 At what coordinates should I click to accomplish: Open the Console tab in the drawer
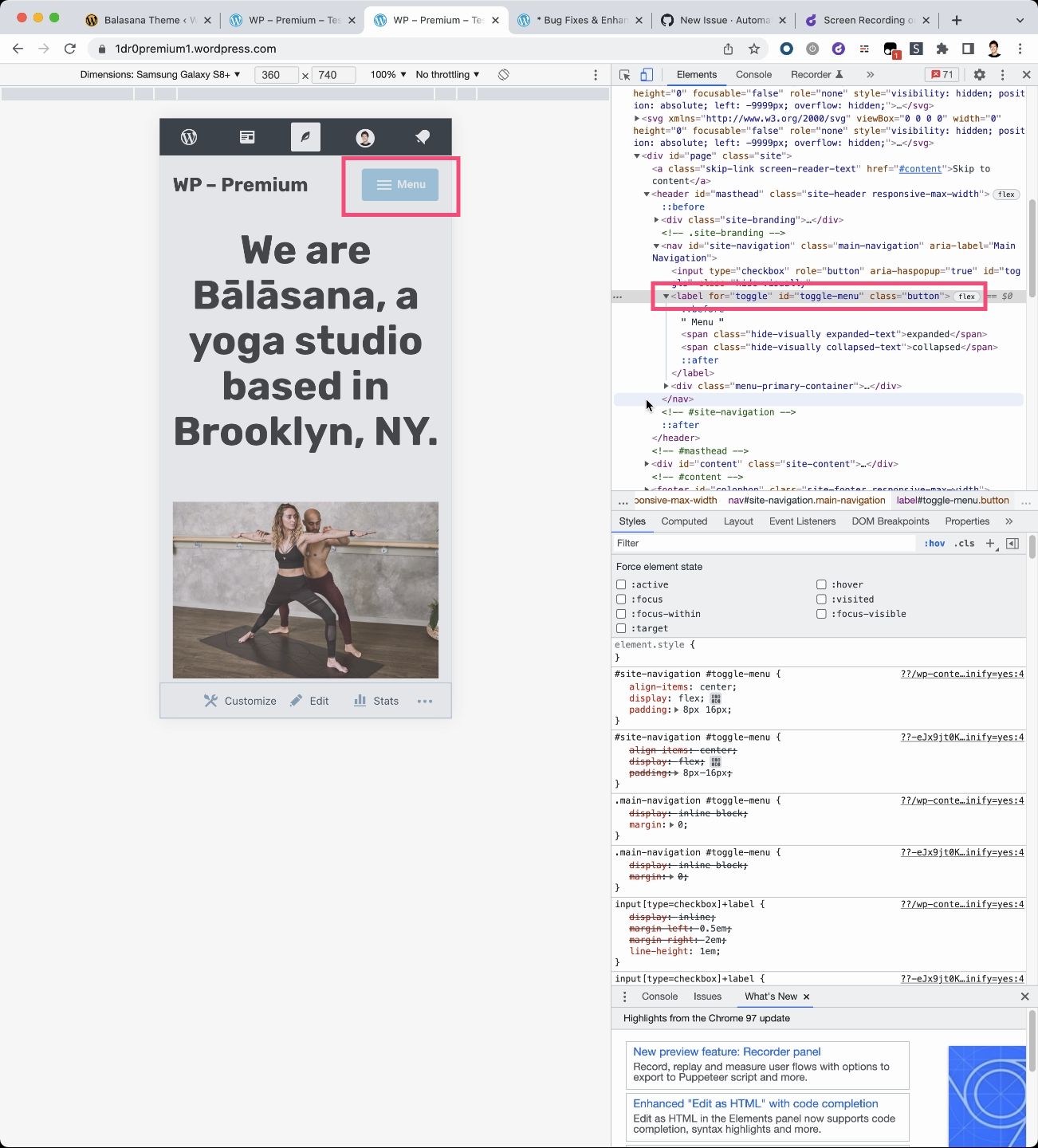[659, 997]
